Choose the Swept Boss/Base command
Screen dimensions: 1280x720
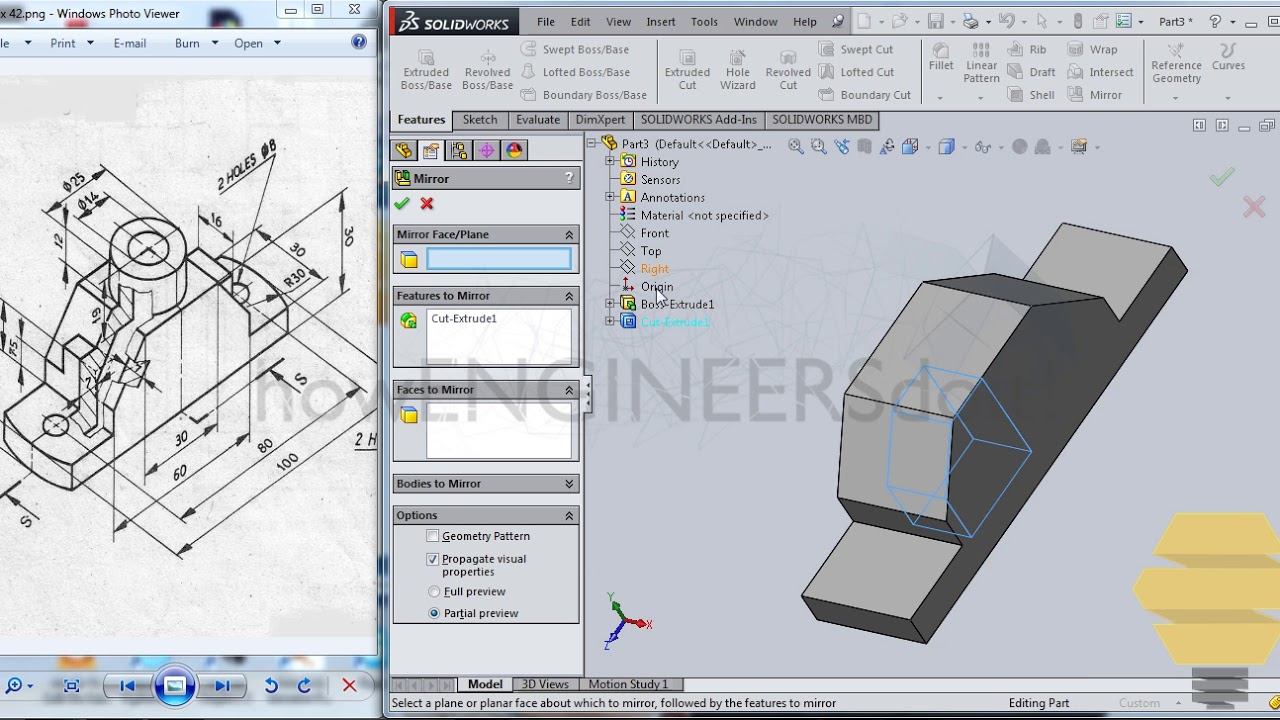click(575, 49)
